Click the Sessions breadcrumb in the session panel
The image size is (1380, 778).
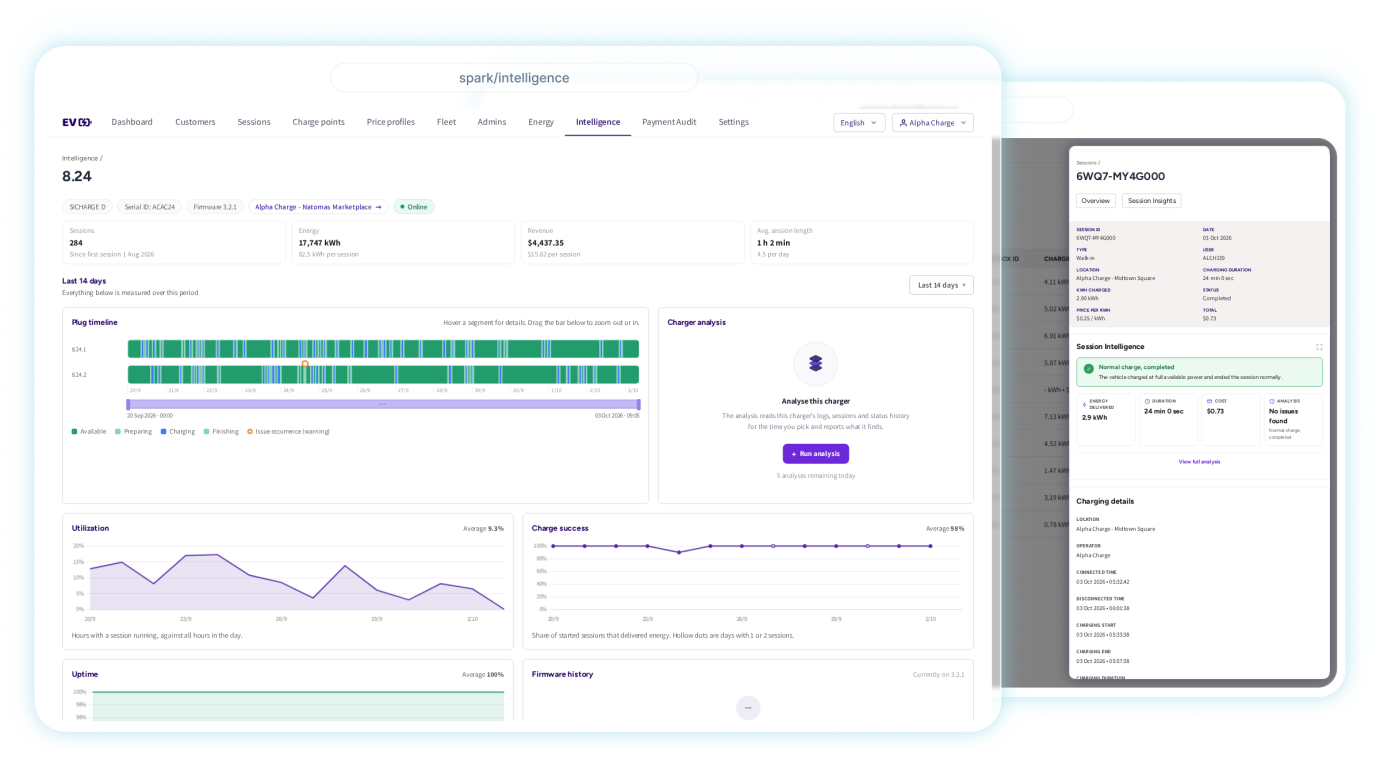pos(1087,162)
